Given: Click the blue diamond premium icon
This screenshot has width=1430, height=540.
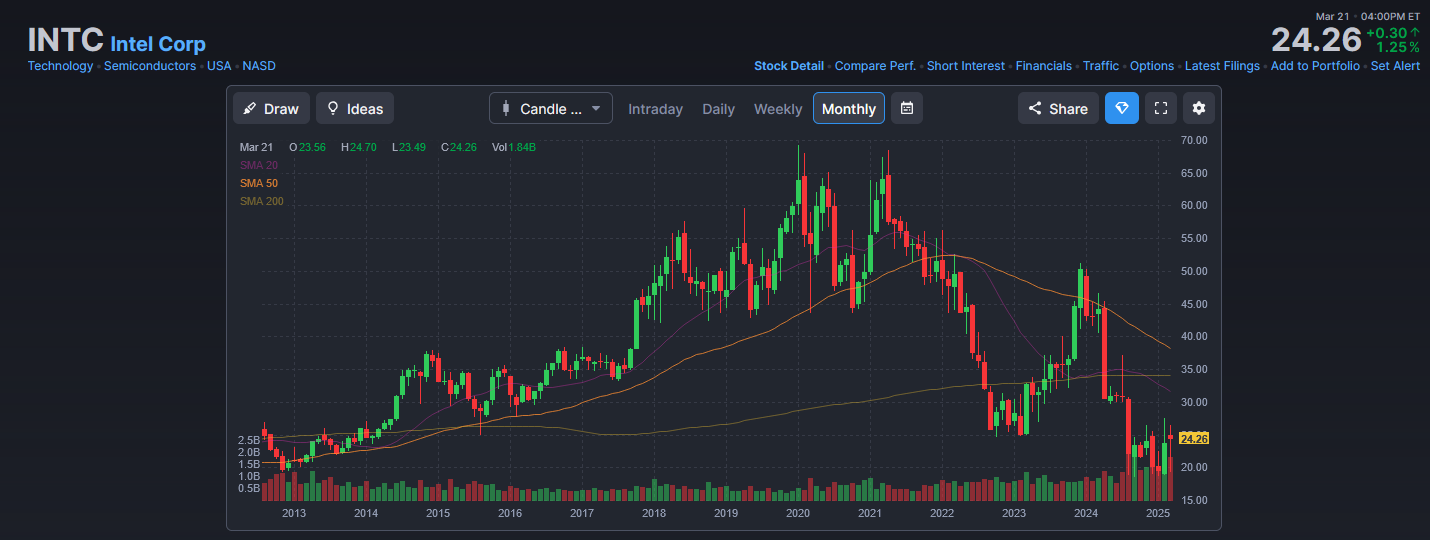Looking at the screenshot, I should [x=1121, y=108].
